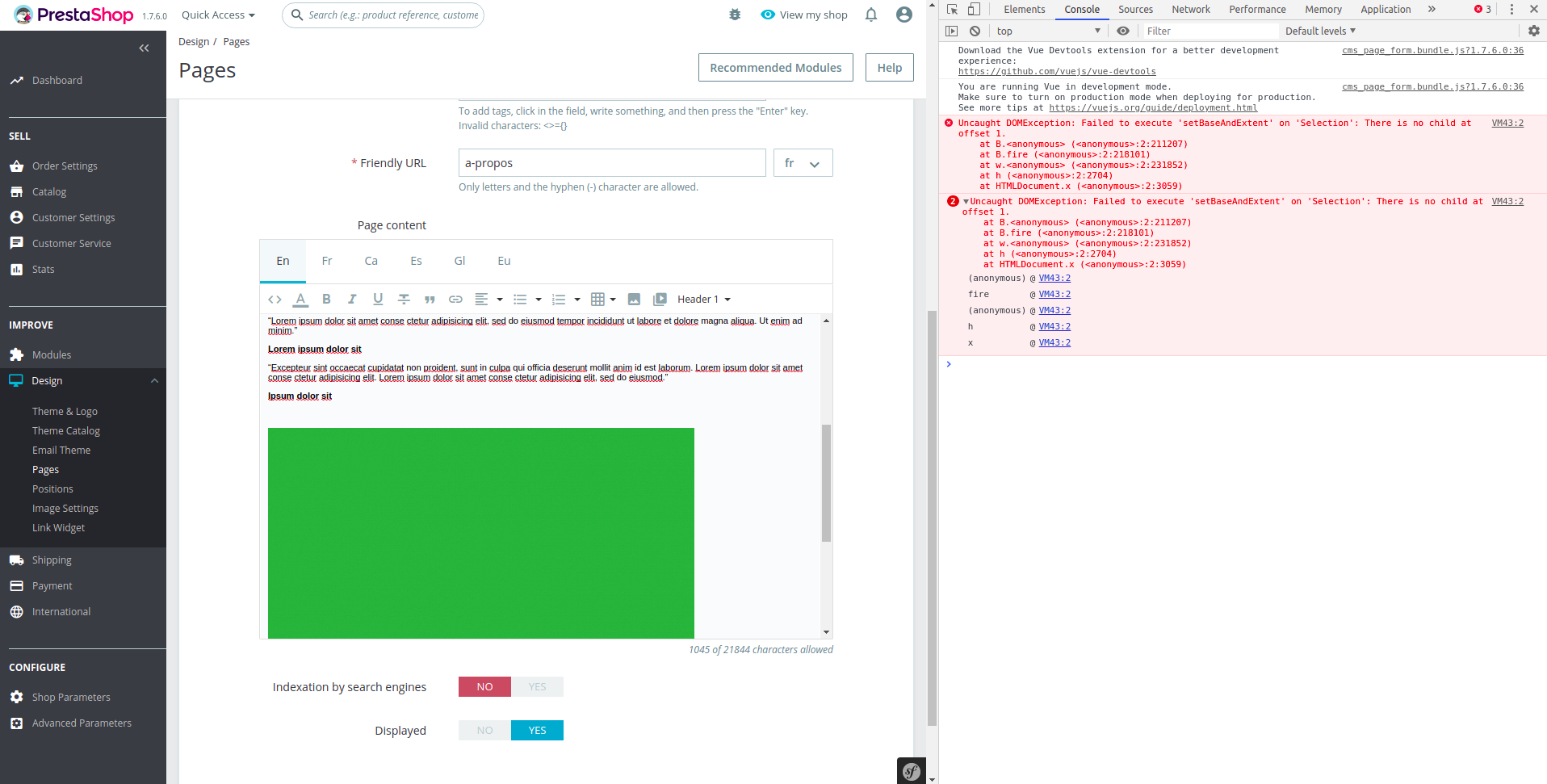Open Advanced Parameters in sidebar
1547x784 pixels.
pos(83,723)
